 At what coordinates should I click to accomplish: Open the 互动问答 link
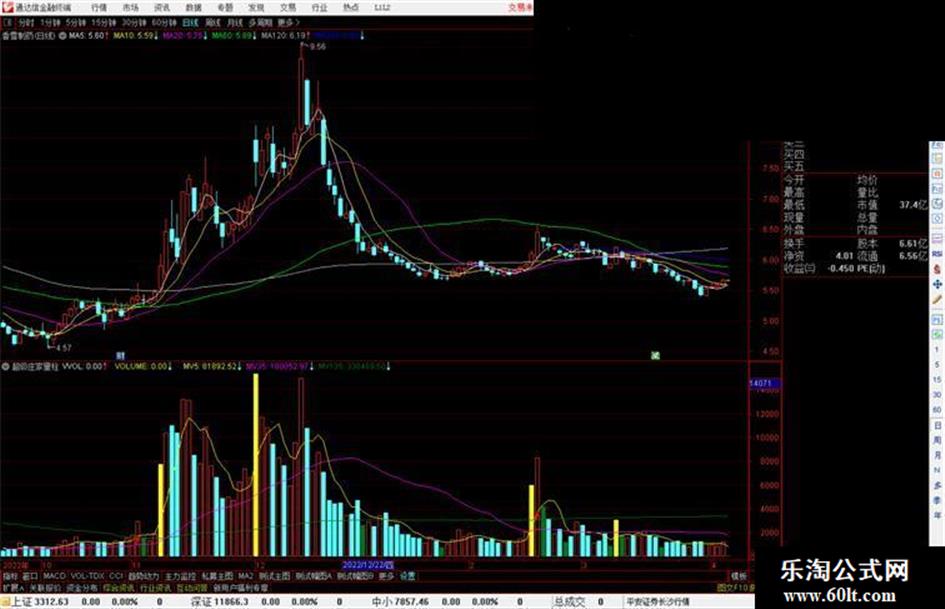pos(192,587)
